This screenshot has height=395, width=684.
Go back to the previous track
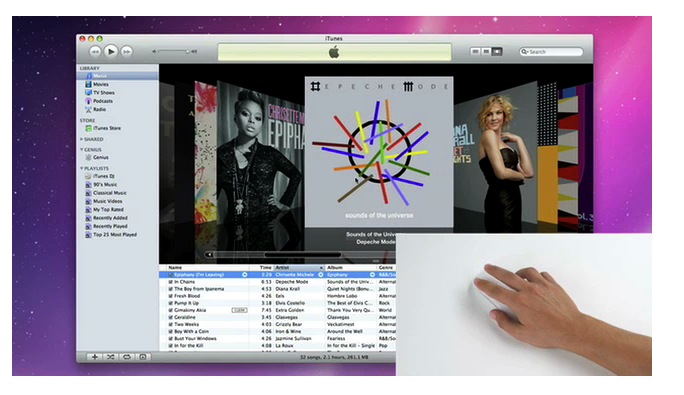pos(95,52)
